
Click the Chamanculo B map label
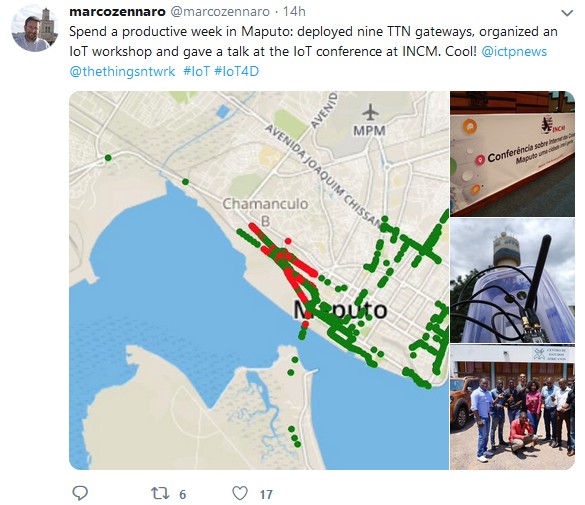pos(265,212)
